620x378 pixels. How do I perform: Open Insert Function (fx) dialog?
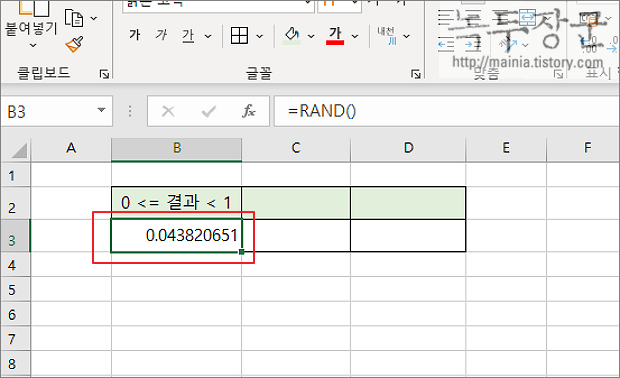pos(248,111)
